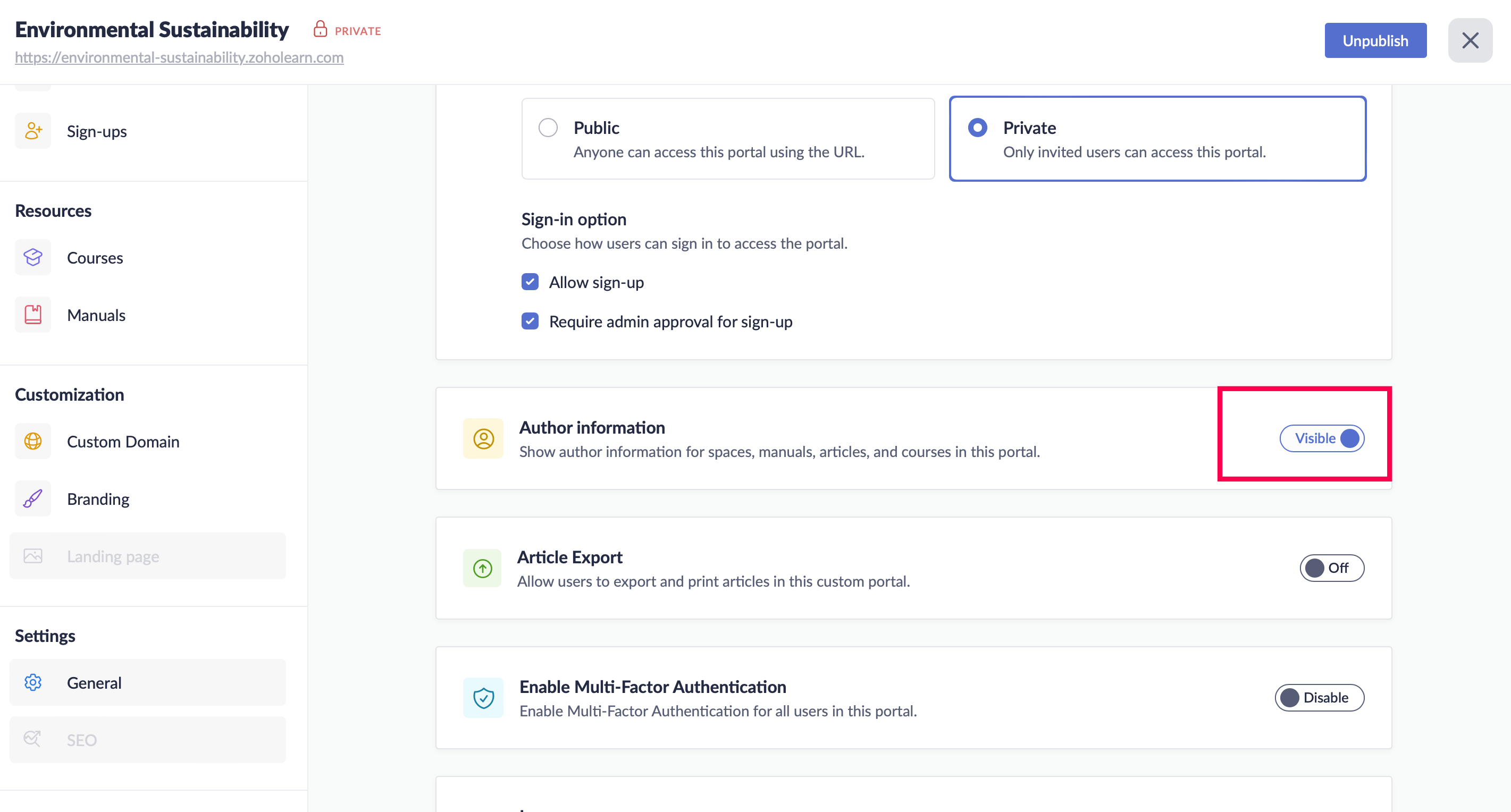Screen dimensions: 1511x812
Task: Click the Custom Domain globe icon
Action: pos(33,441)
